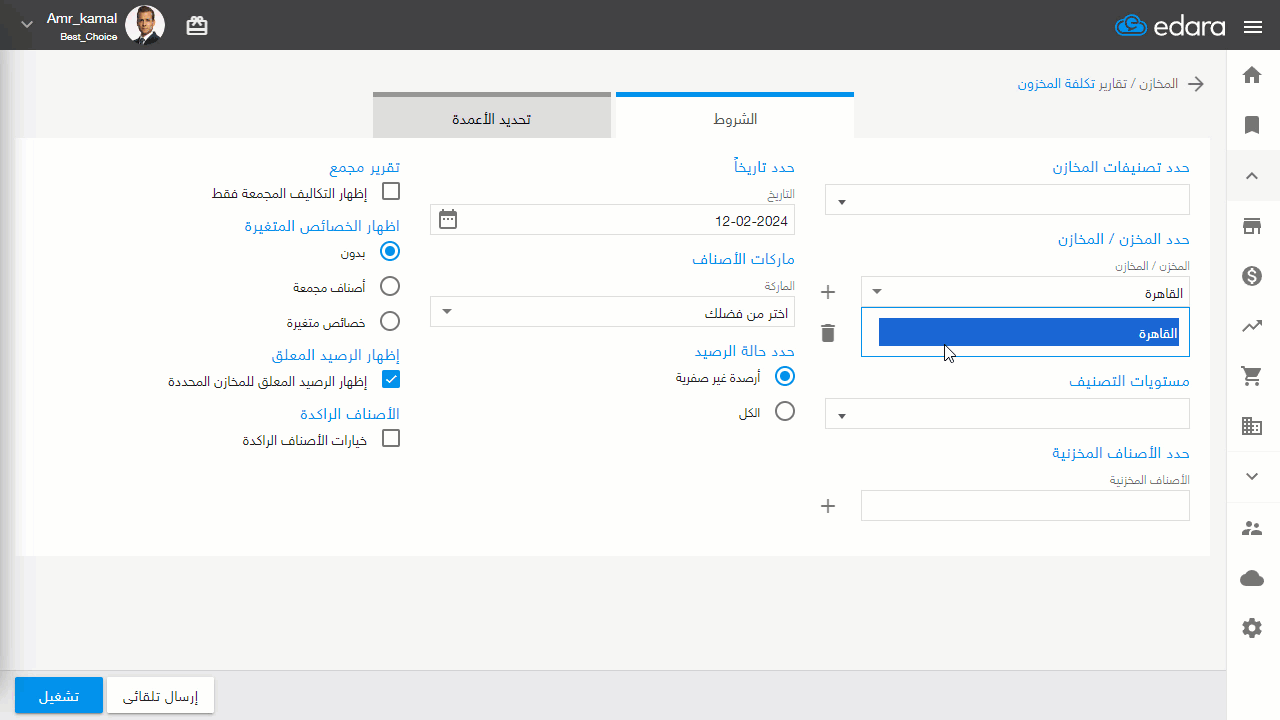1280x720 pixels.
Task: Go to Home icon in sidebar
Action: [x=1251, y=75]
